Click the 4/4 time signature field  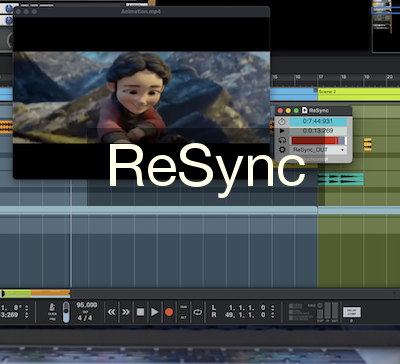coord(85,318)
